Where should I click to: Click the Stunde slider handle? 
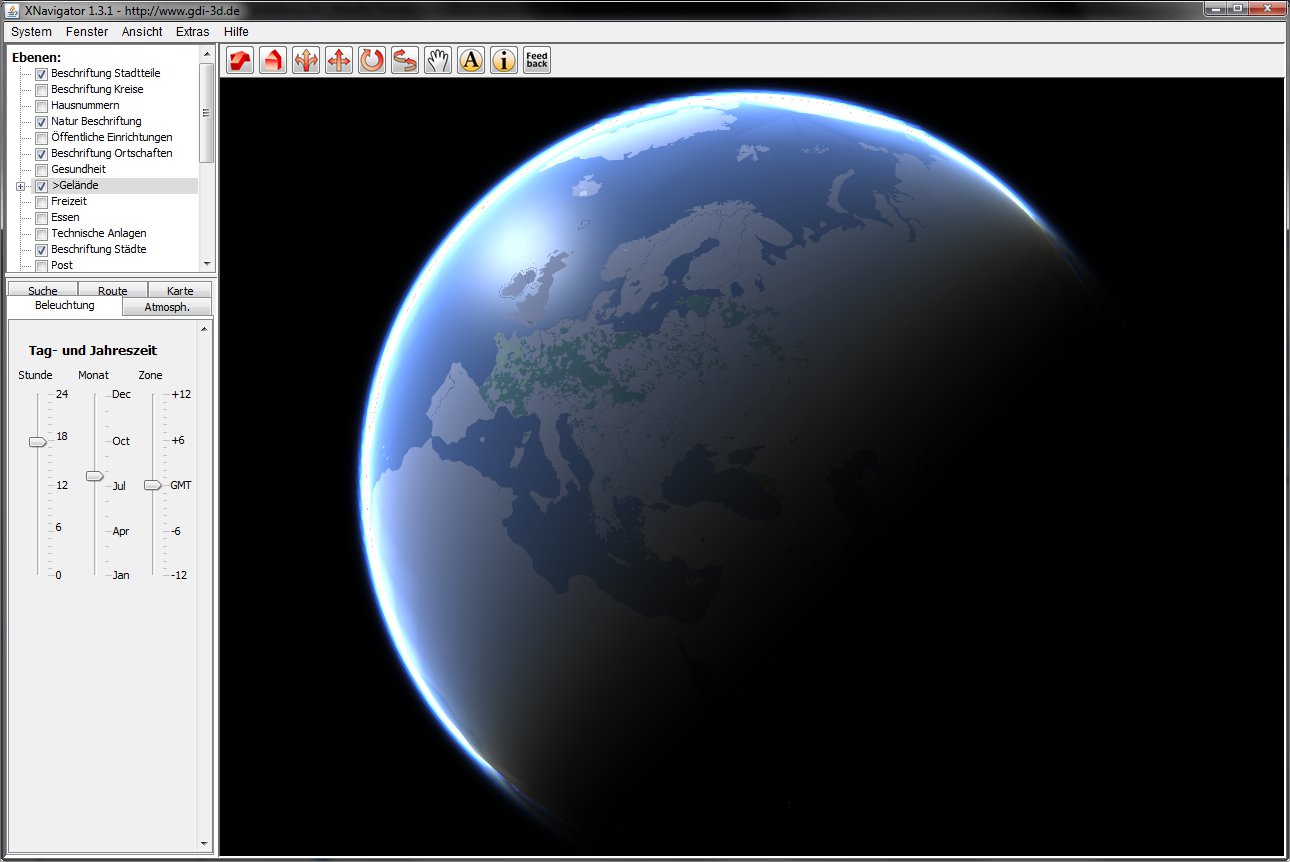pyautogui.click(x=37, y=442)
